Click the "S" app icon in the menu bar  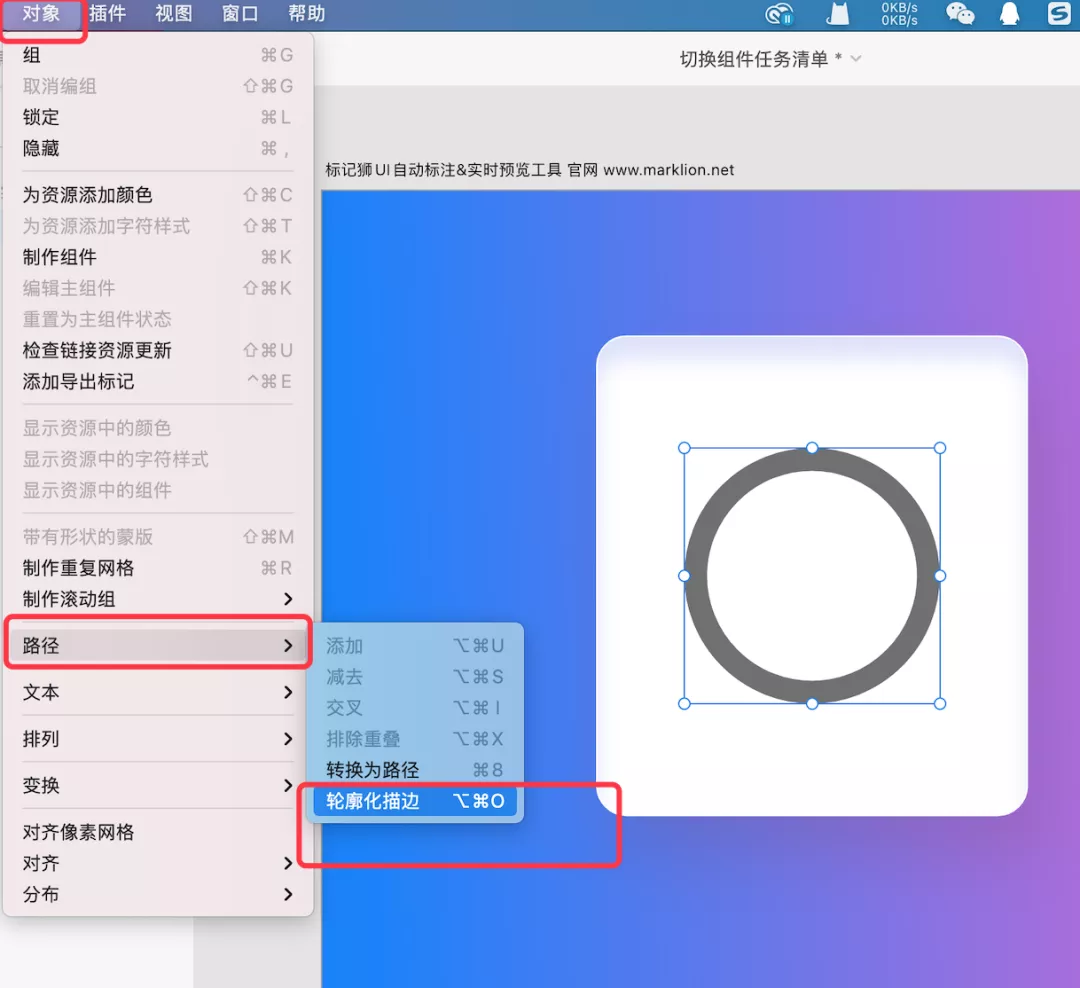(x=1062, y=15)
